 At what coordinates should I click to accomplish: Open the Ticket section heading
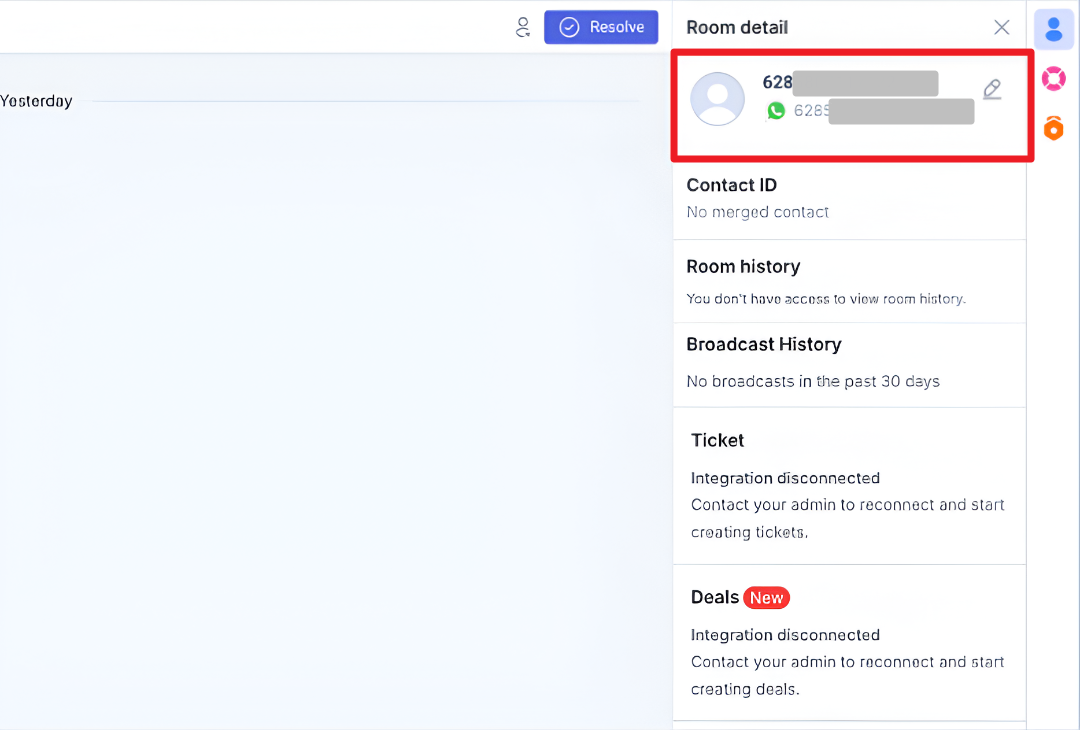click(718, 440)
